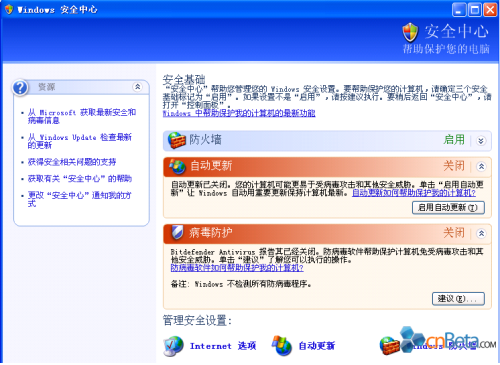
Task: Click the question mark help icon in Resources
Action: (x=20, y=88)
